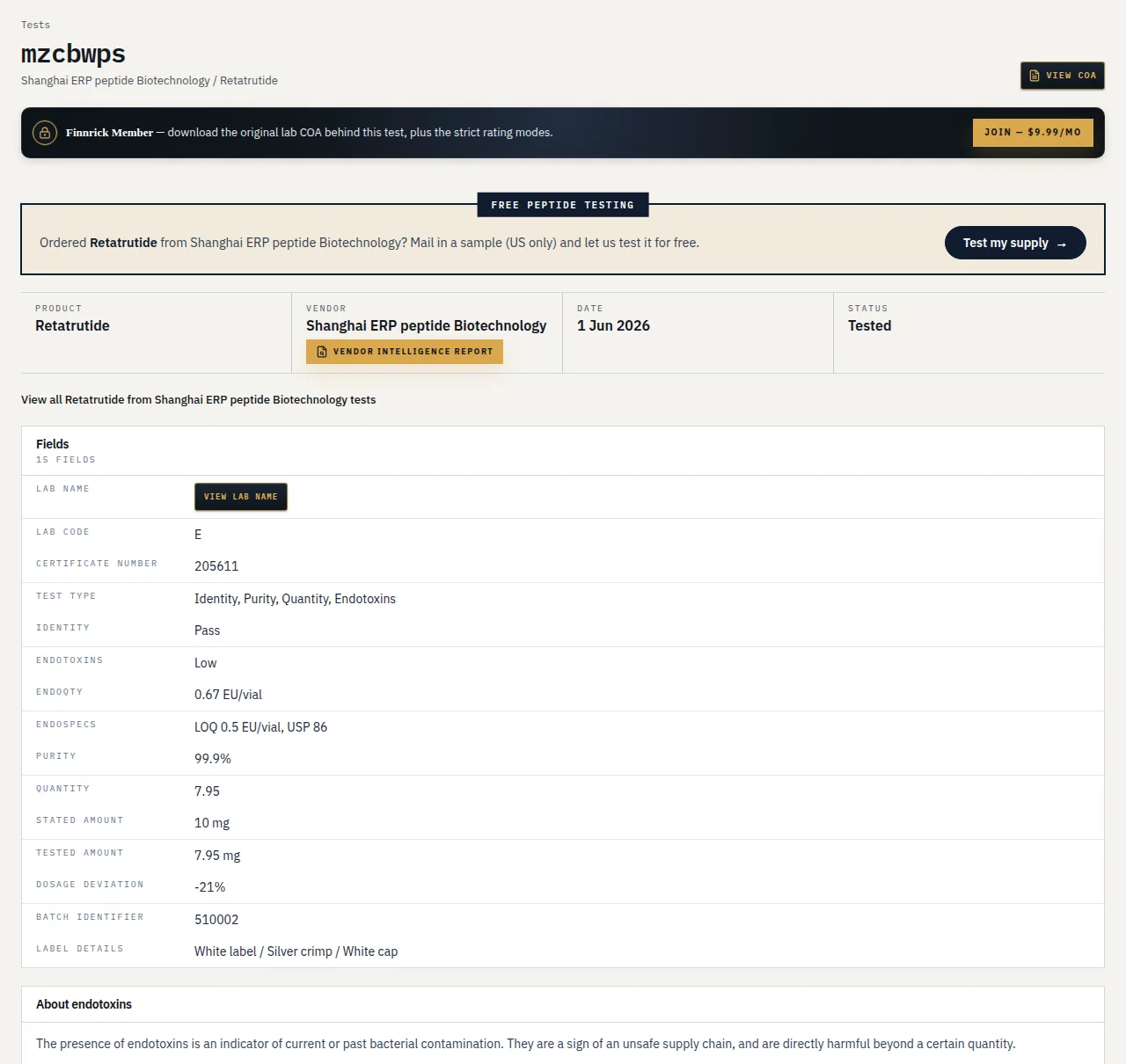The width and height of the screenshot is (1126, 1064).
Task: Click the Shanghai ERP peptide Biotechnology / Retatrutide subtitle
Action: click(x=150, y=80)
